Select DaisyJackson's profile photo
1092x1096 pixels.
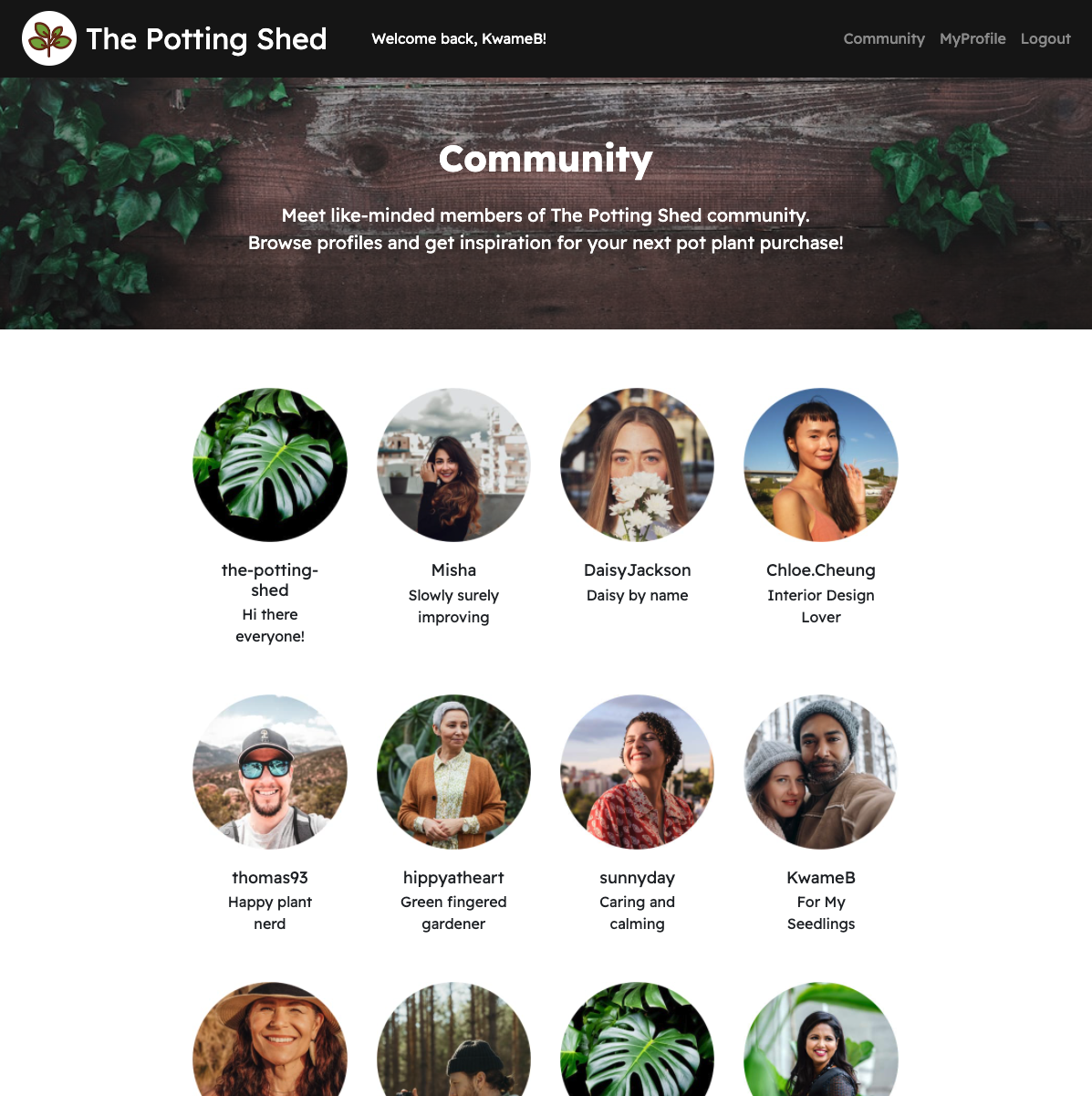638,465
